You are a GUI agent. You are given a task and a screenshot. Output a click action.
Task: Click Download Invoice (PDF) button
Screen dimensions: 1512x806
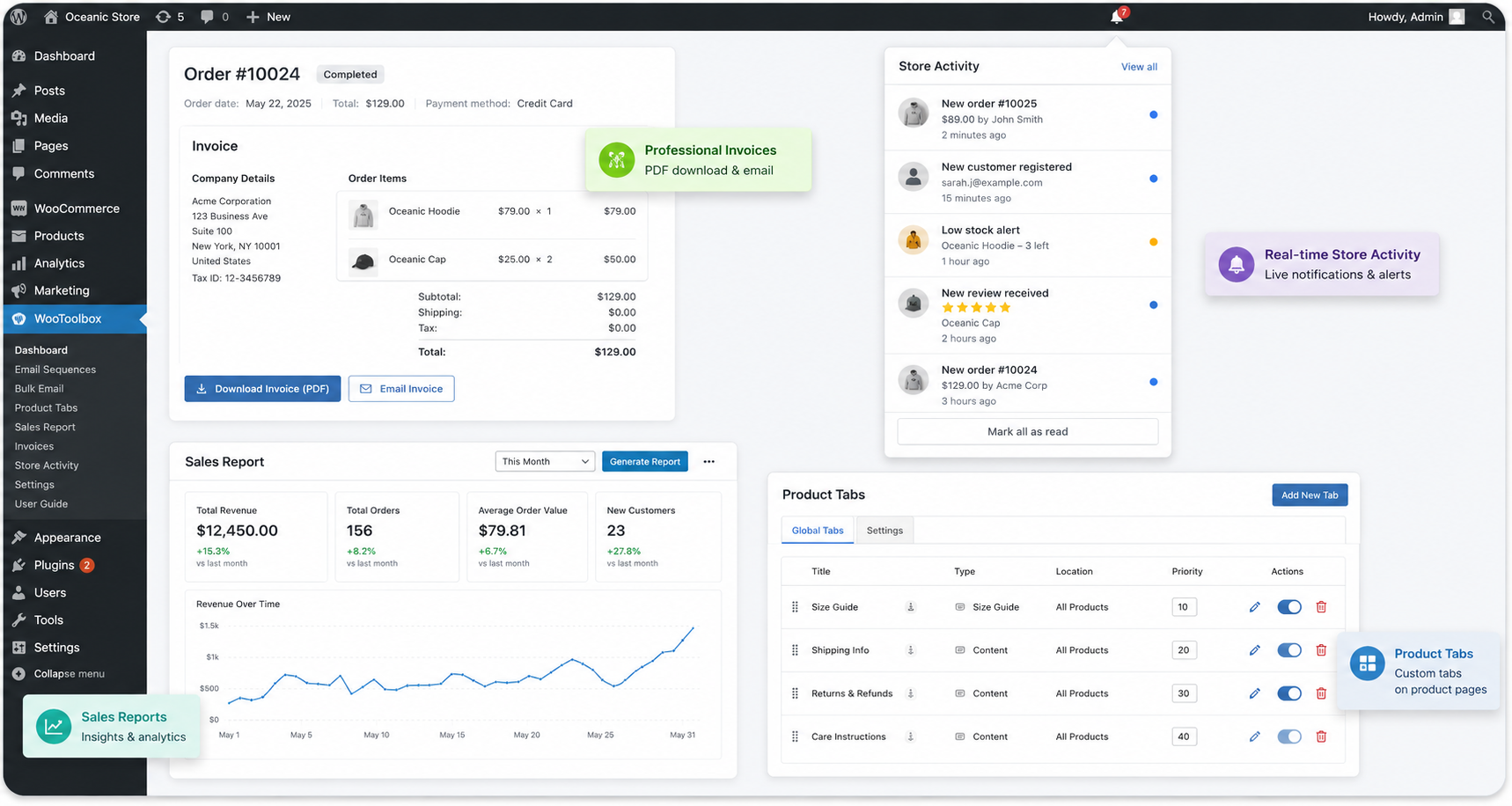pos(262,389)
